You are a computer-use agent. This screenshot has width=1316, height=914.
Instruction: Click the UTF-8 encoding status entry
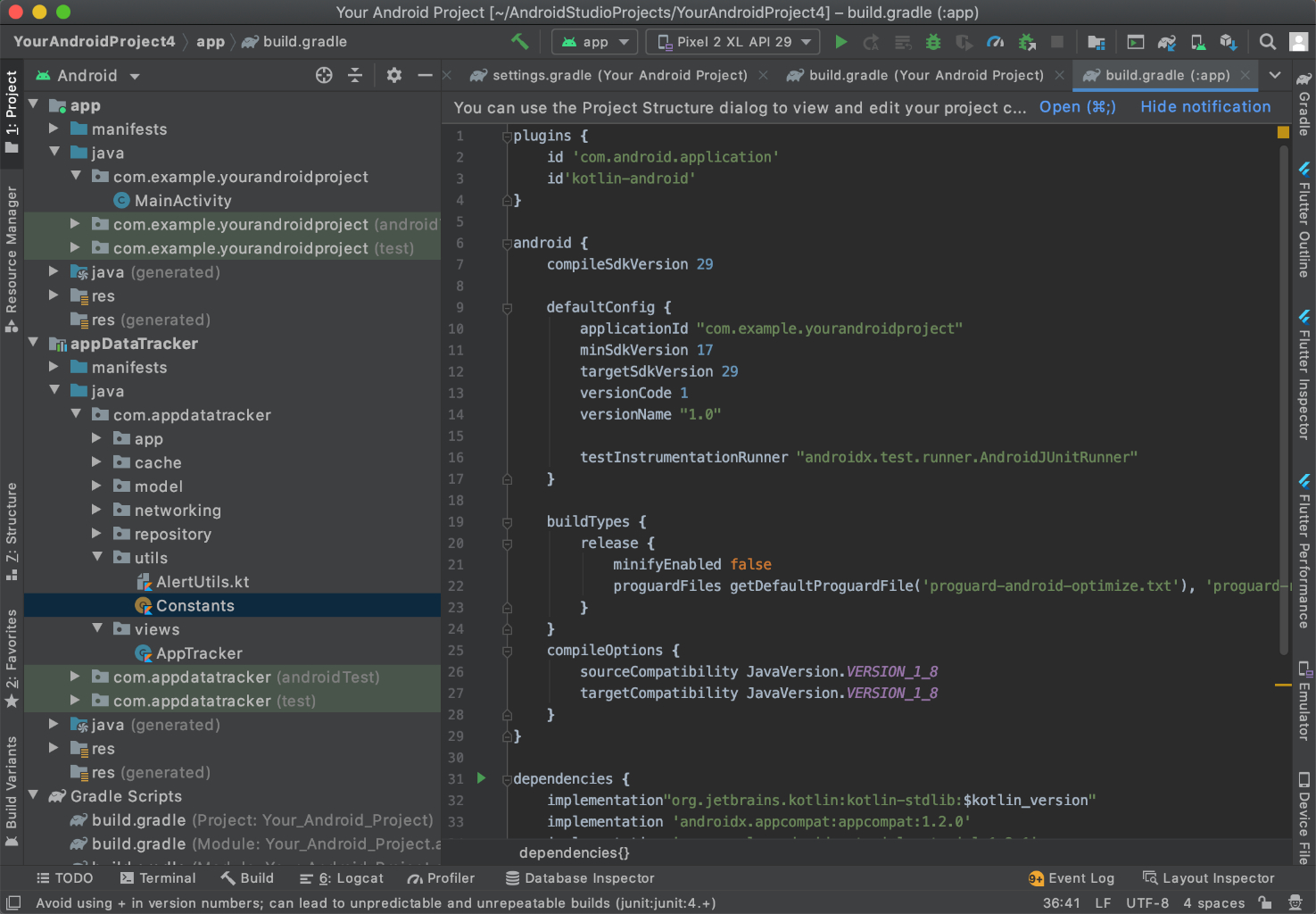click(x=1147, y=902)
